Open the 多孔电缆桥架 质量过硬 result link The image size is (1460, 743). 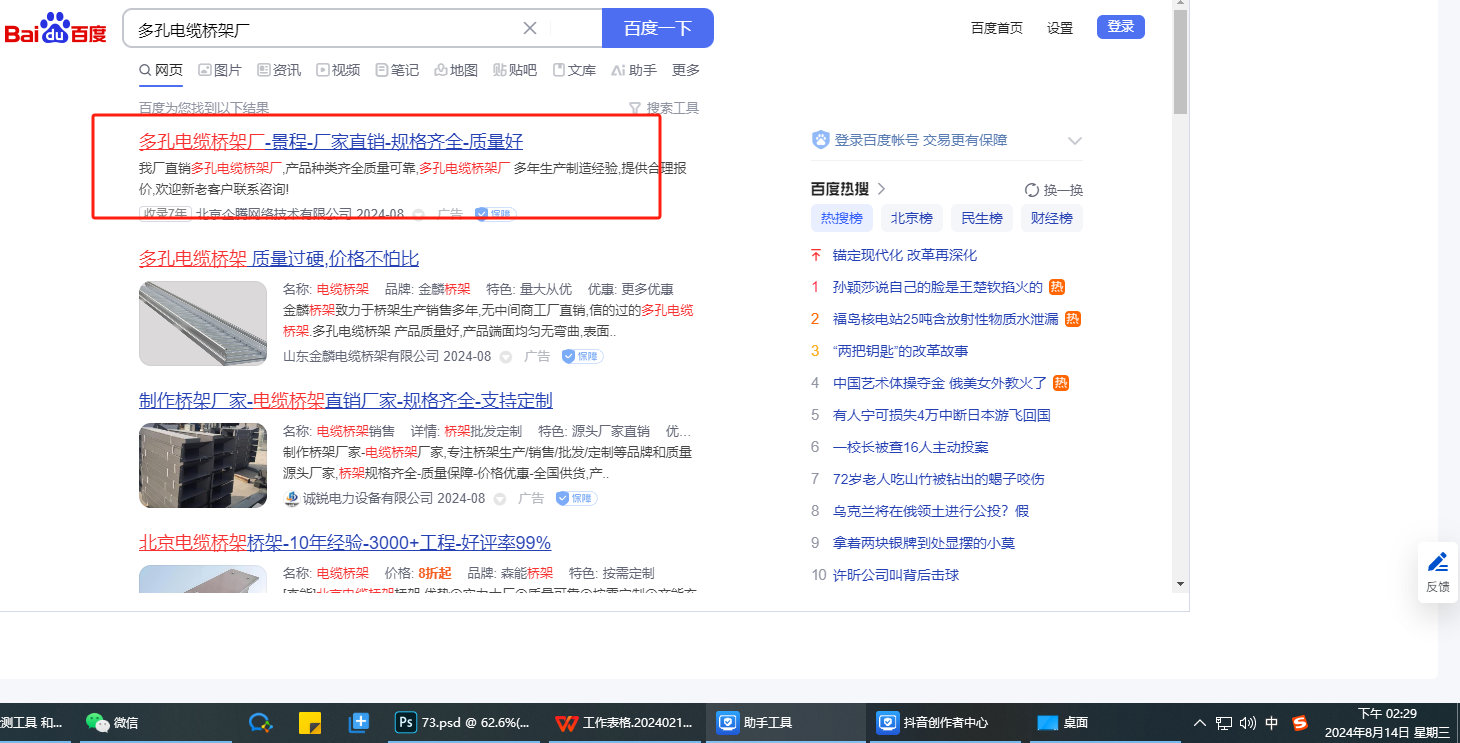pyautogui.click(x=278, y=259)
